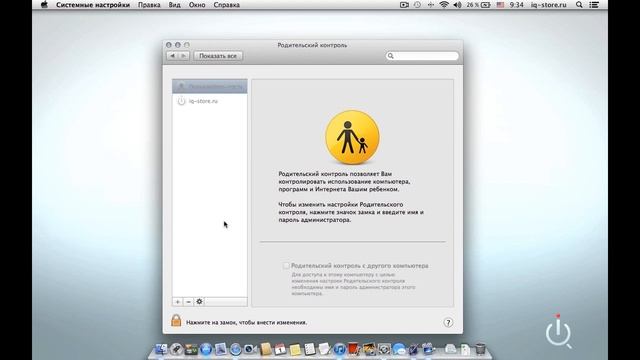This screenshot has width=640, height=360.
Task: Open Safari compass icon in Dock
Action: (x=236, y=349)
